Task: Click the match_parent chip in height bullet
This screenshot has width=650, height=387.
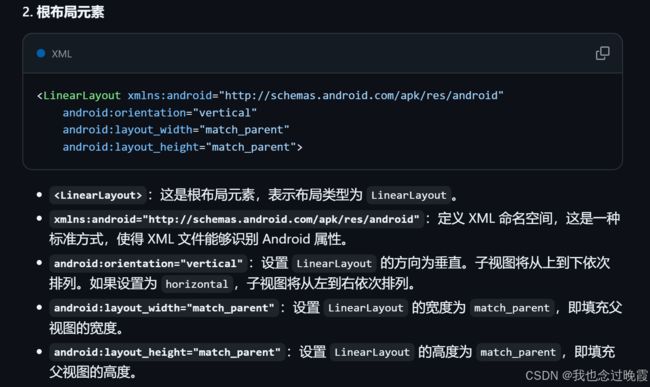Action: pyautogui.click(x=518, y=352)
